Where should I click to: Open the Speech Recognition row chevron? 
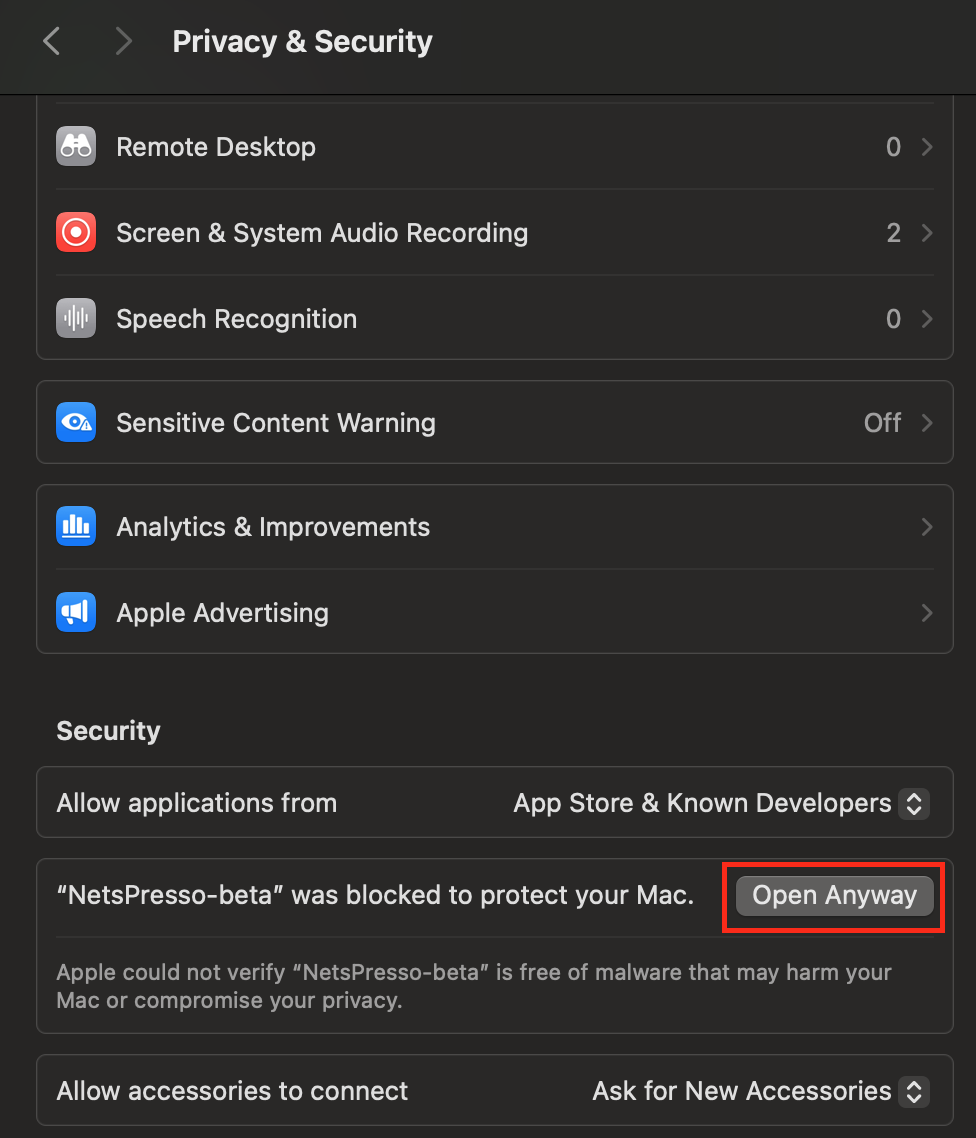coord(927,319)
